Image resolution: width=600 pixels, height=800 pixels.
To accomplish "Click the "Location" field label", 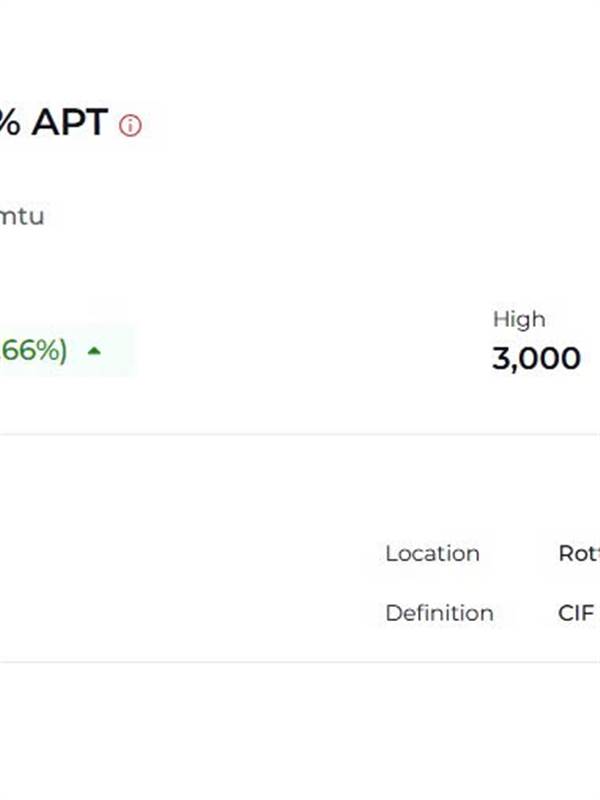I will (432, 553).
